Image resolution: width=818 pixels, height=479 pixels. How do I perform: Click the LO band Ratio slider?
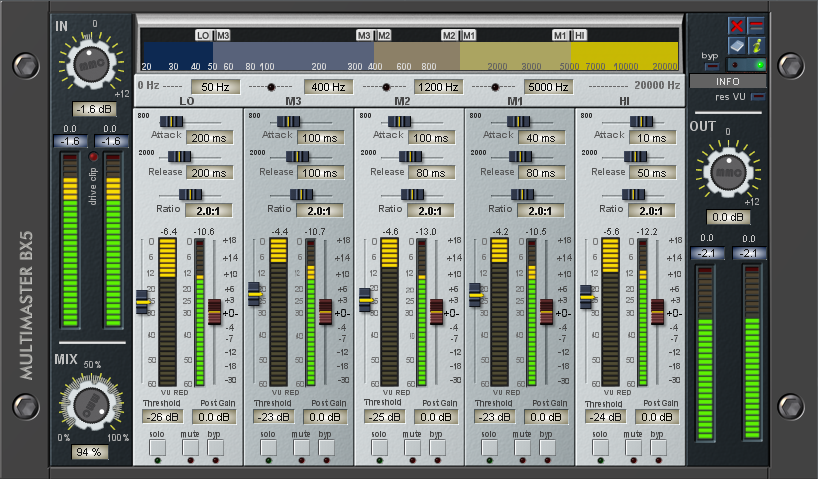190,195
